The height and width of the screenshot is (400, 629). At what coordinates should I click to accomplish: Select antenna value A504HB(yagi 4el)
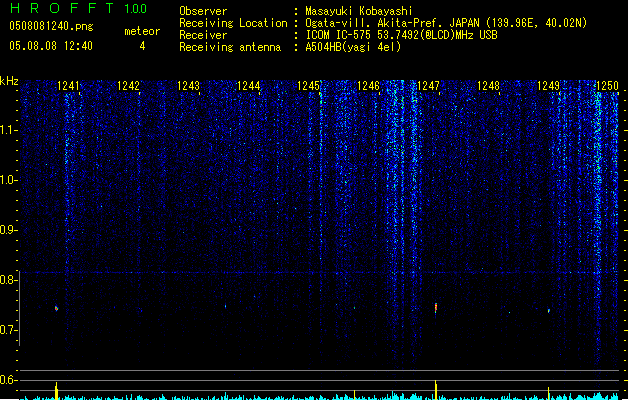pos(353,47)
